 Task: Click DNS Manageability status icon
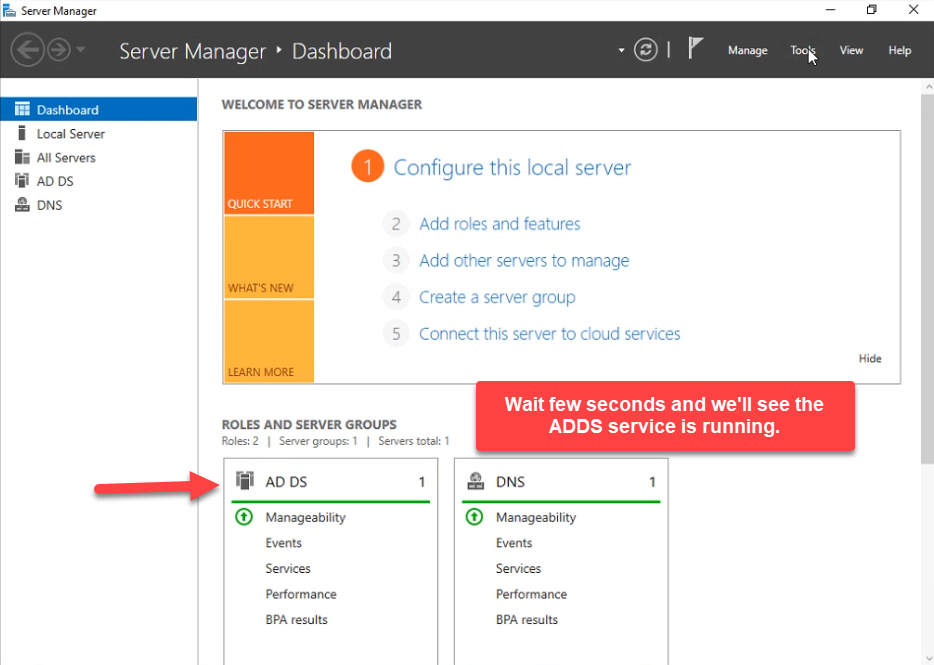474,517
